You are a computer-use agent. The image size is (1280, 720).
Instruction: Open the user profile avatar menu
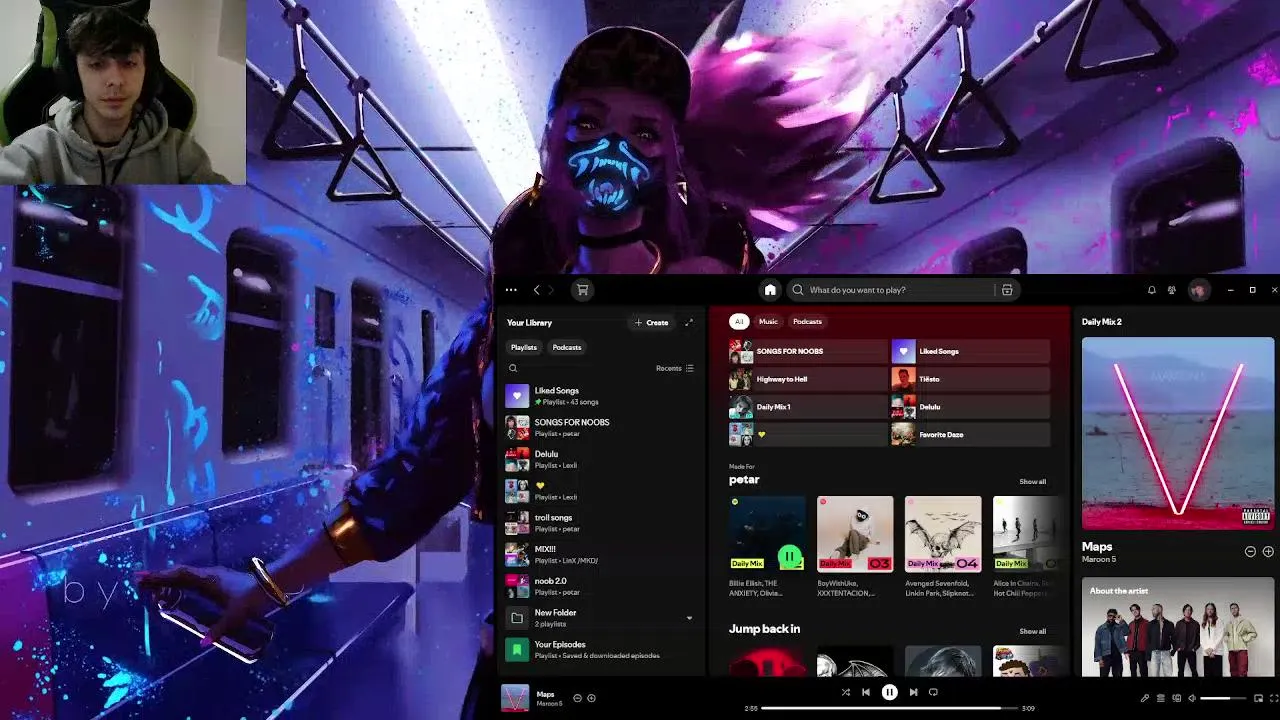pos(1197,290)
